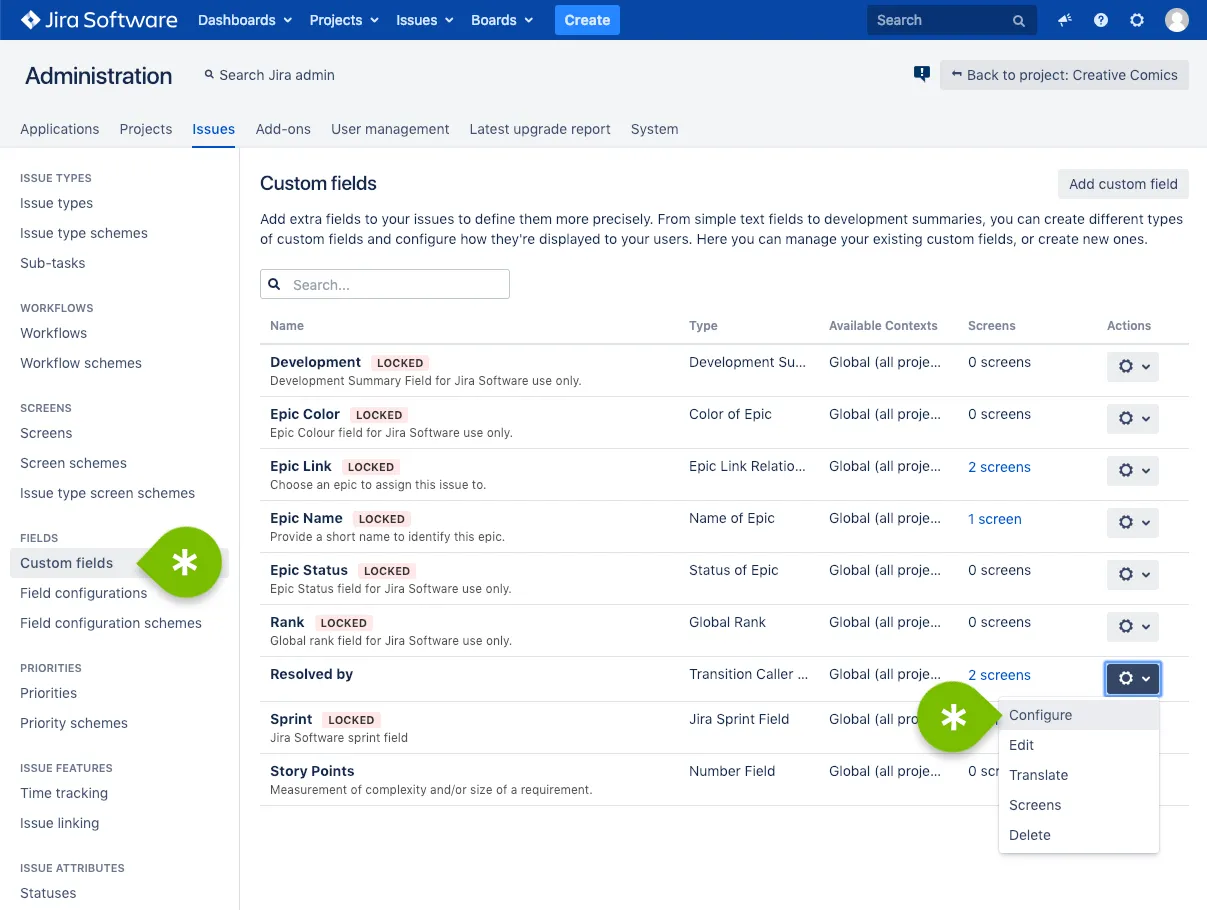The height and width of the screenshot is (910, 1207).
Task: Open the user avatar menu
Action: [1177, 20]
